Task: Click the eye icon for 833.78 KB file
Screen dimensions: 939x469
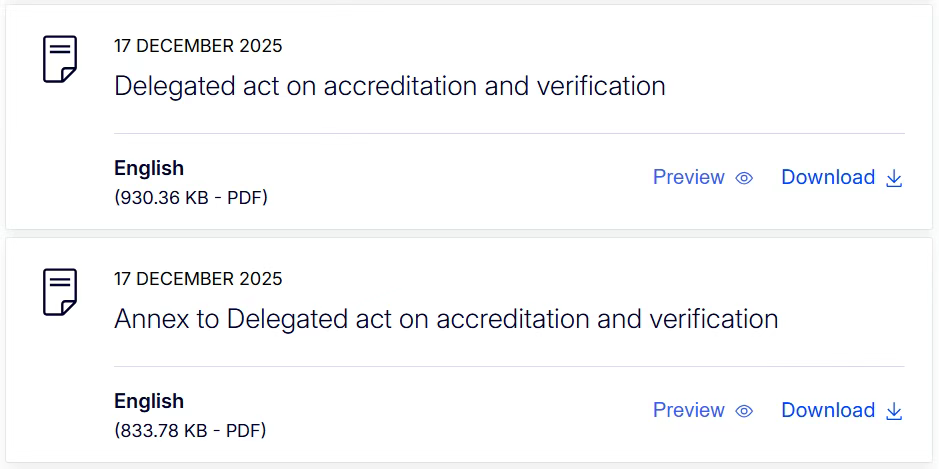Action: pos(744,411)
